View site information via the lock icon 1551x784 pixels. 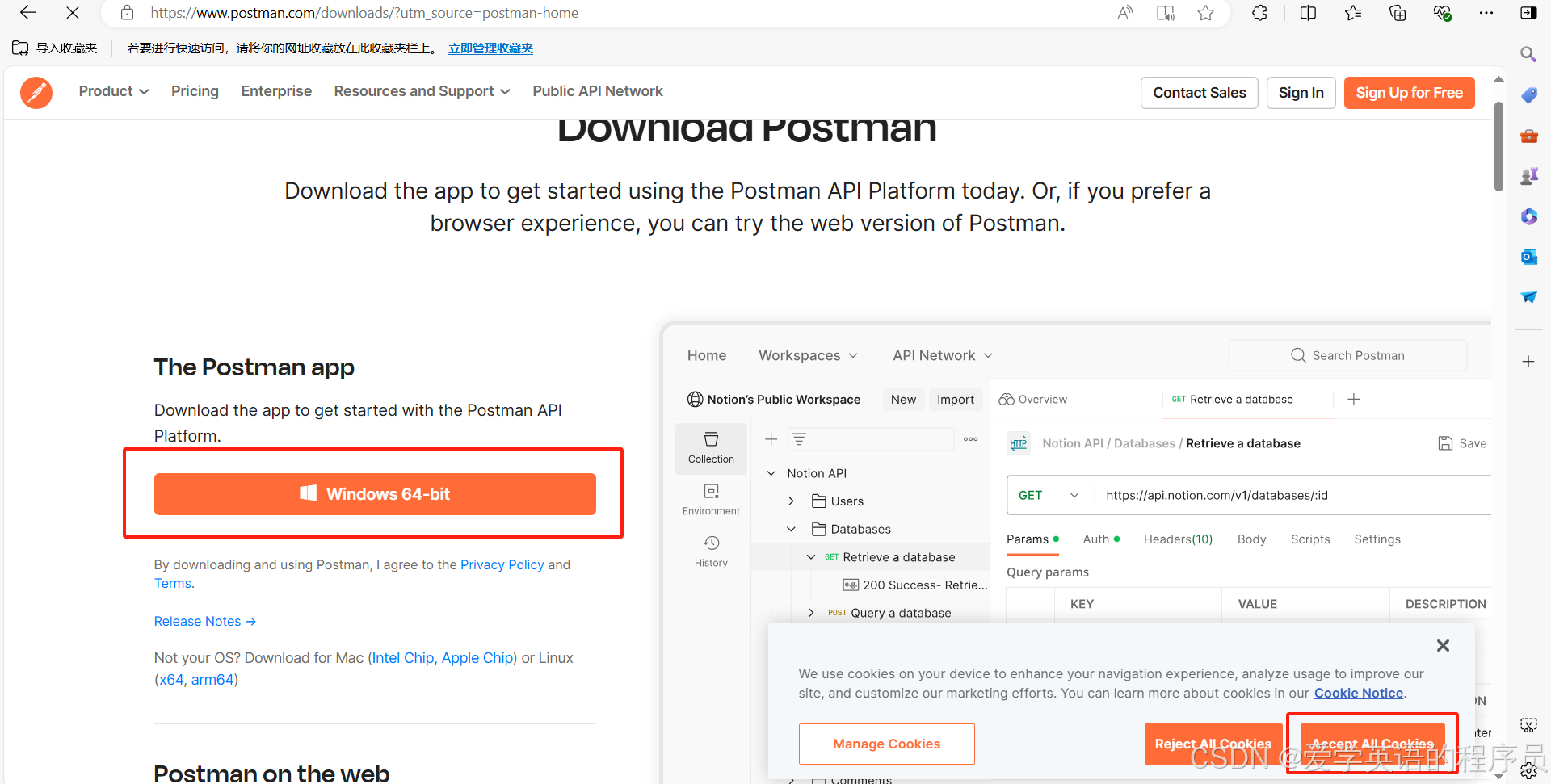coord(127,13)
